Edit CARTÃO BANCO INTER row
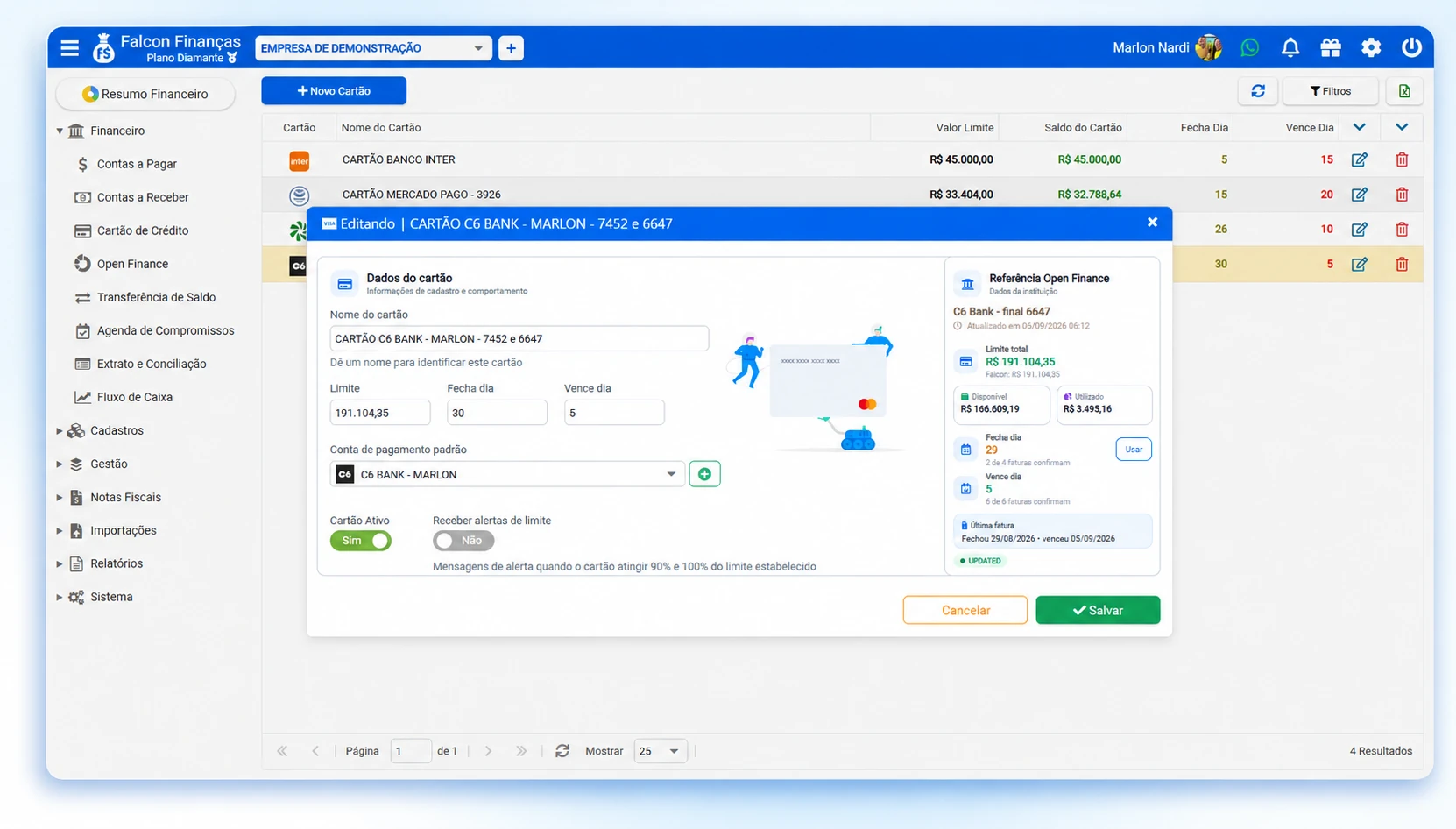The width and height of the screenshot is (1456, 829). click(x=1360, y=159)
